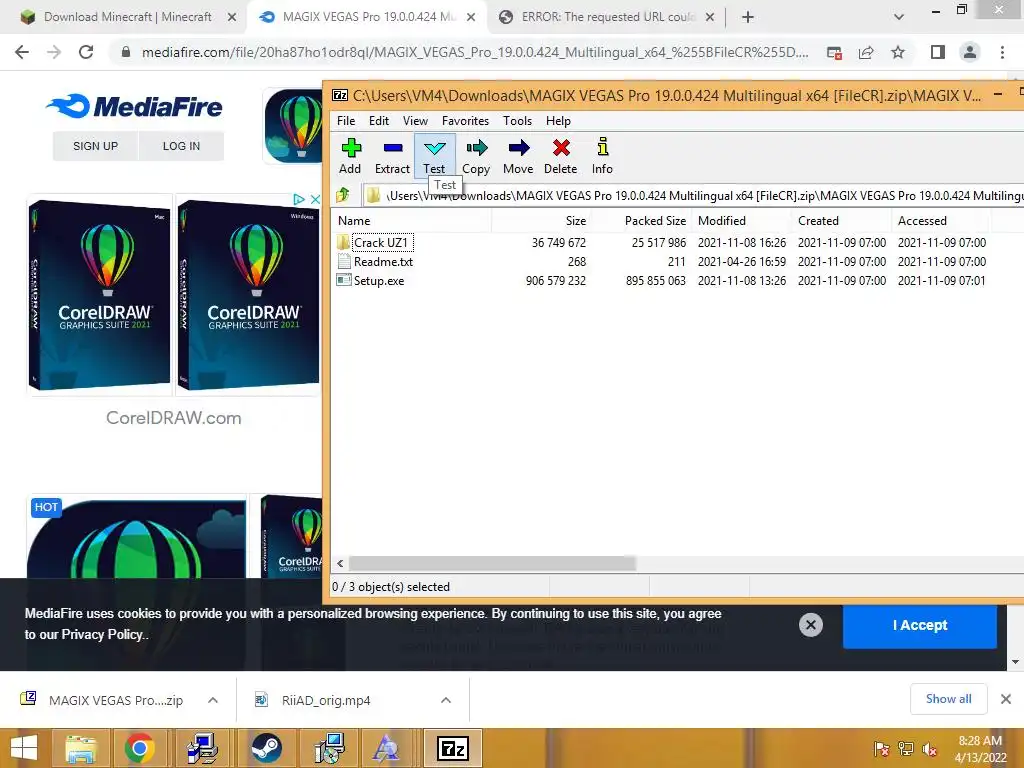Click the MediaFire logo
The width and height of the screenshot is (1024, 768).
135,106
